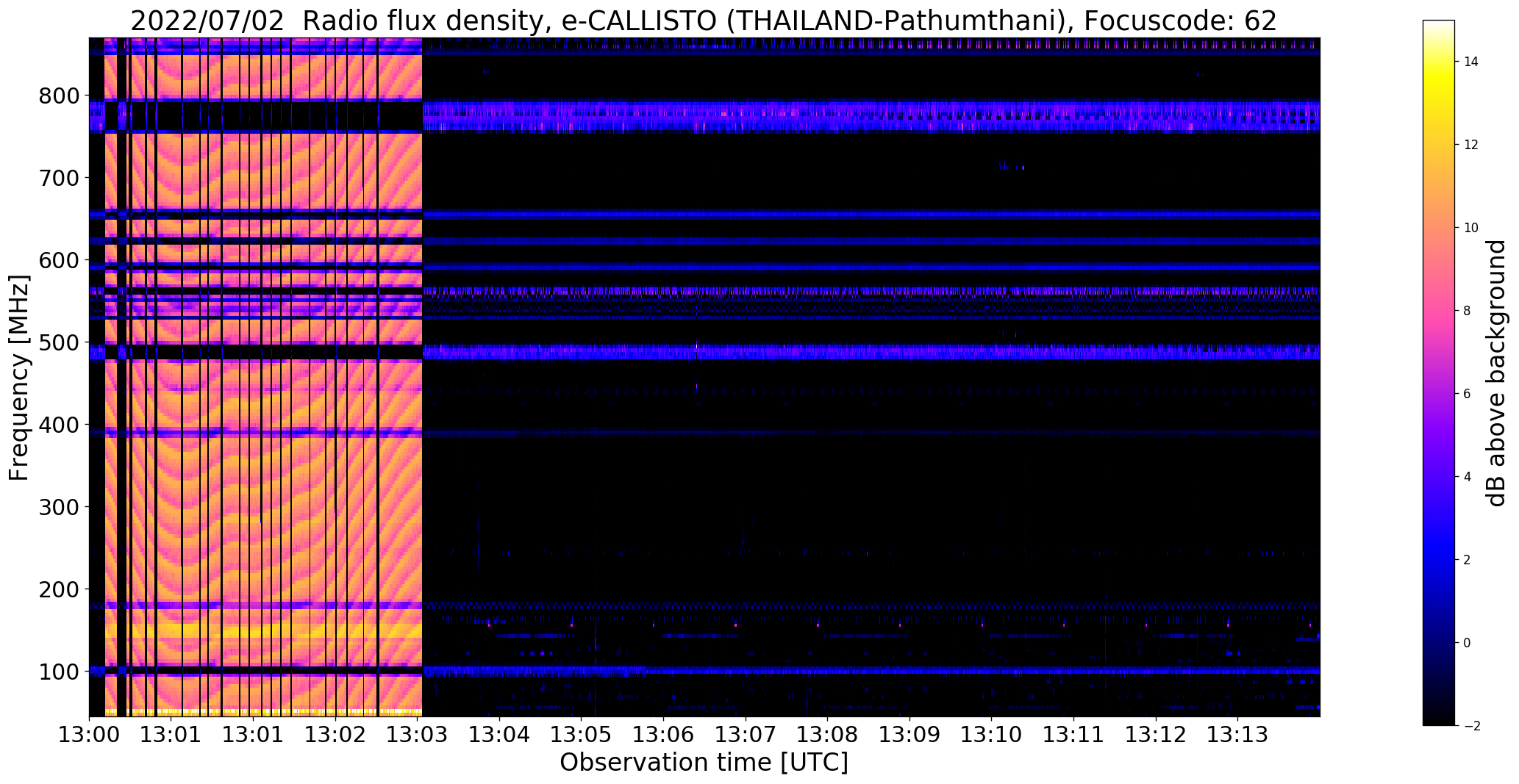Select the 'Frequency [MHz]' y-axis label

point(19,378)
